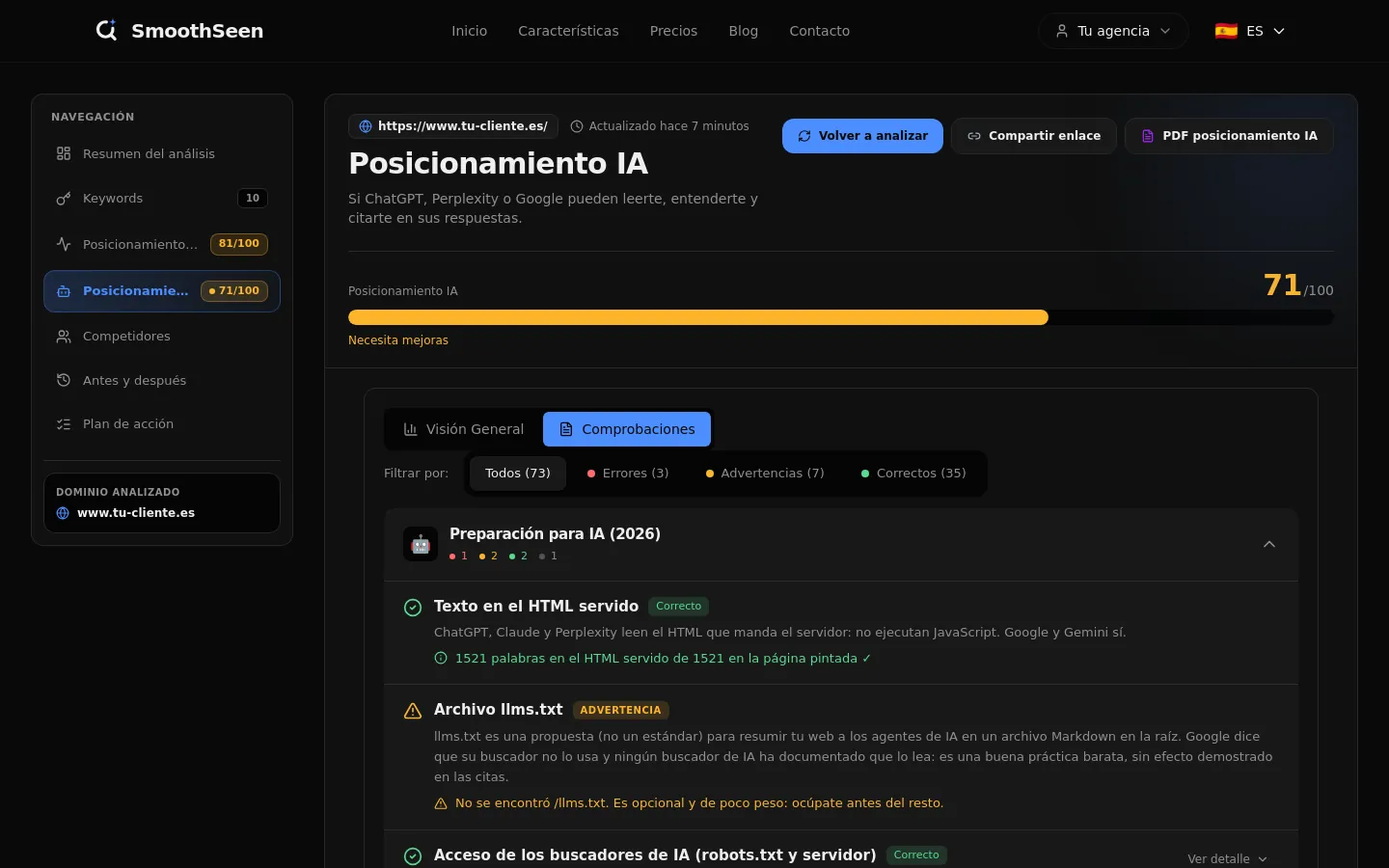Screen dimensions: 1389x868
Task: Open Características in the top menu
Action: click(x=568, y=31)
